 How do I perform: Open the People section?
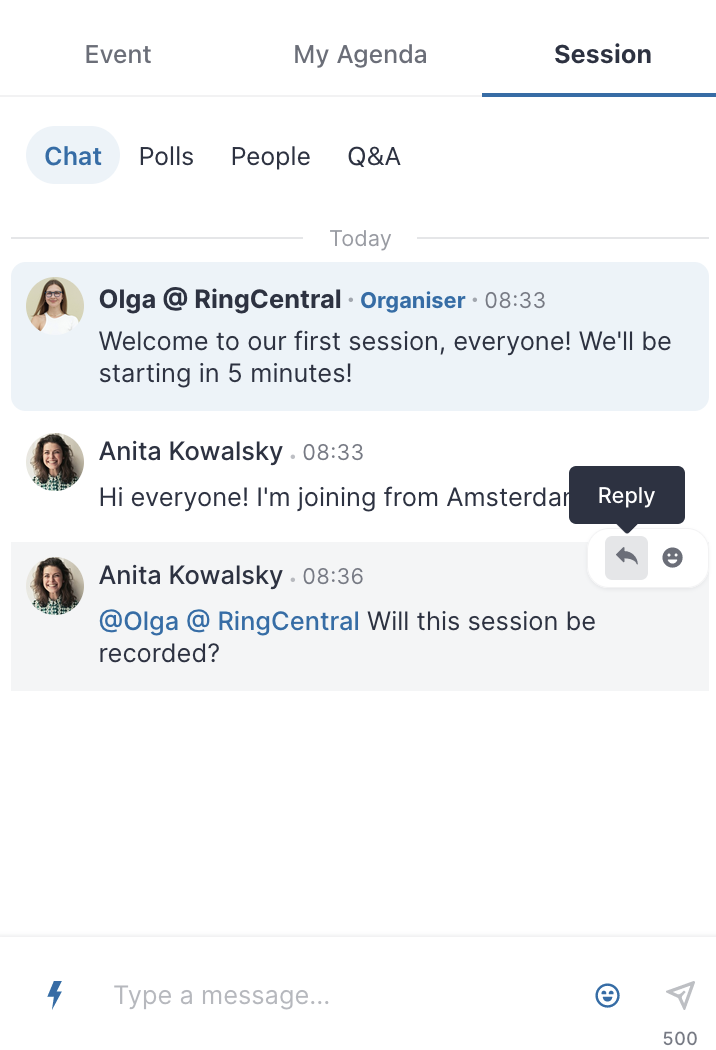271,156
